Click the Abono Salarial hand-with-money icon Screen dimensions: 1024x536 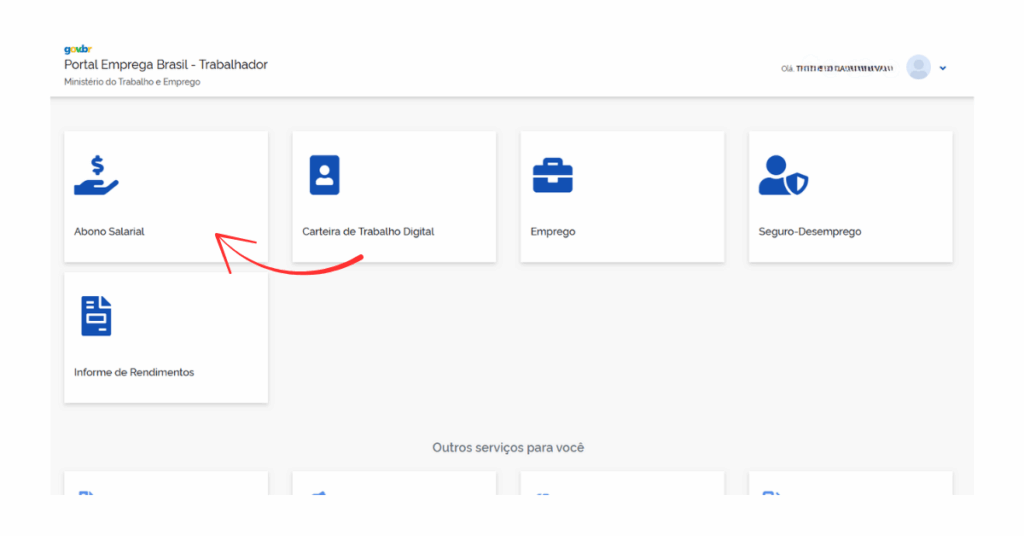click(x=96, y=175)
